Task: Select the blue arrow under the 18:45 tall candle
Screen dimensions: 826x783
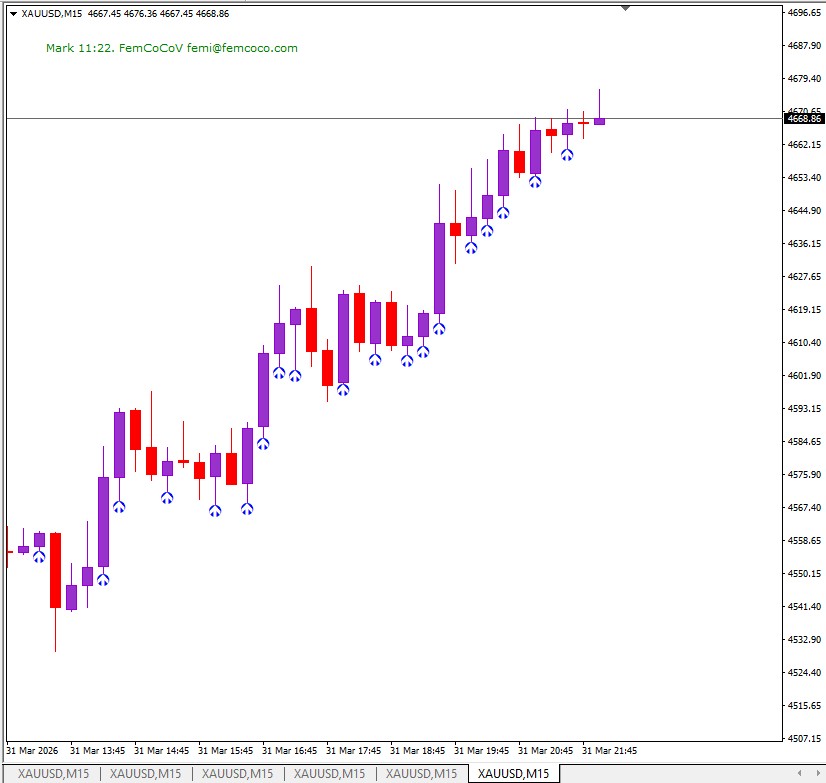Action: 439,328
